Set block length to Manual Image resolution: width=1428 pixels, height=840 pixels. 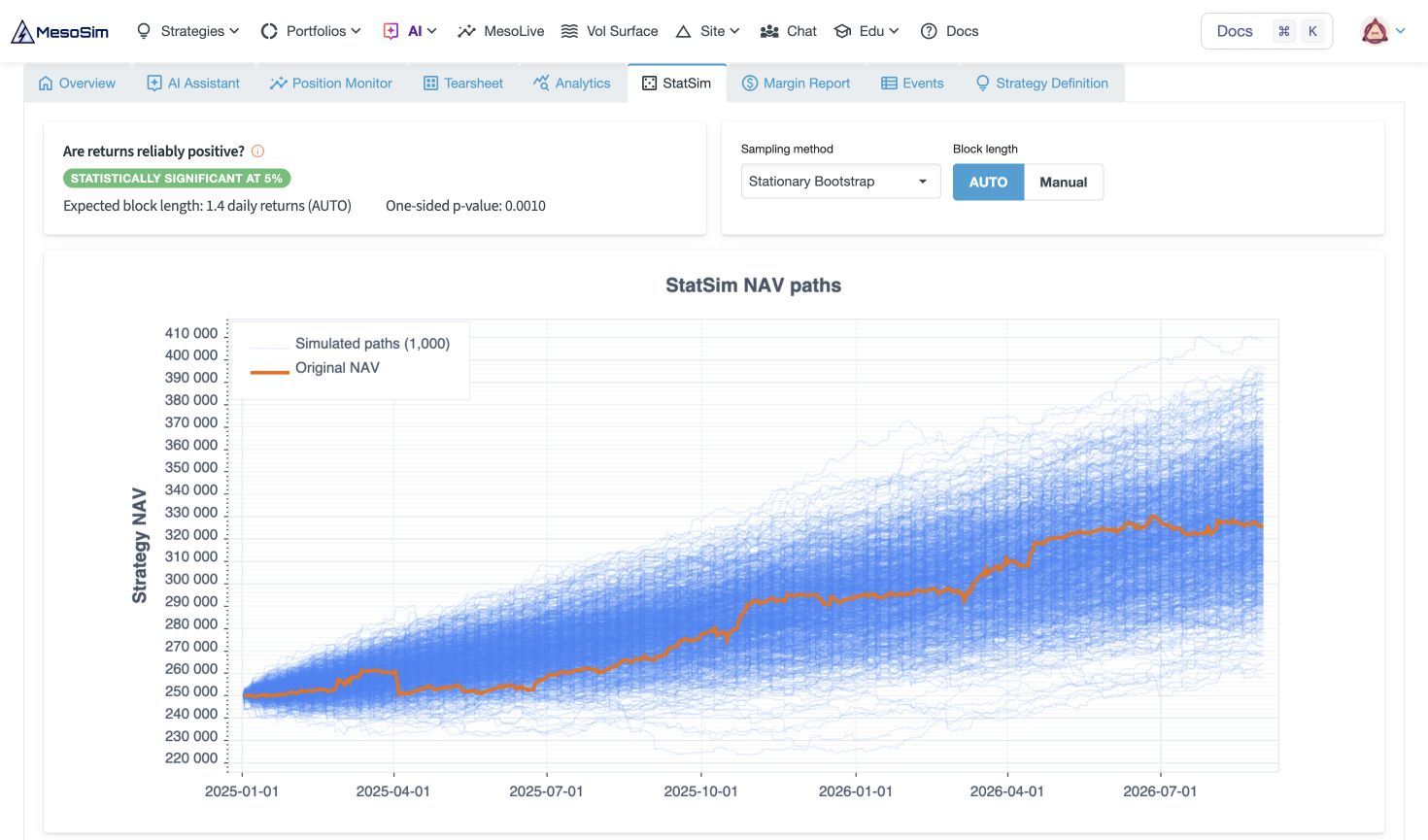(x=1064, y=182)
